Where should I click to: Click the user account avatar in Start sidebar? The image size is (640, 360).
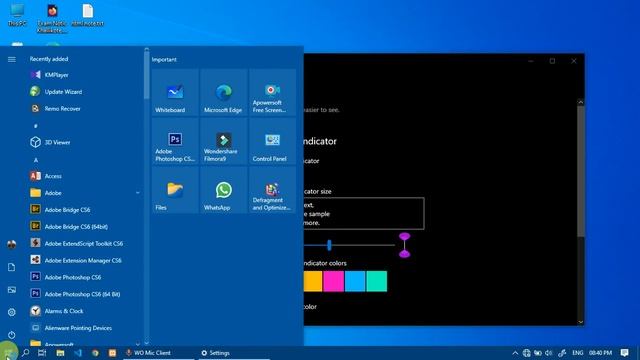(x=11, y=244)
